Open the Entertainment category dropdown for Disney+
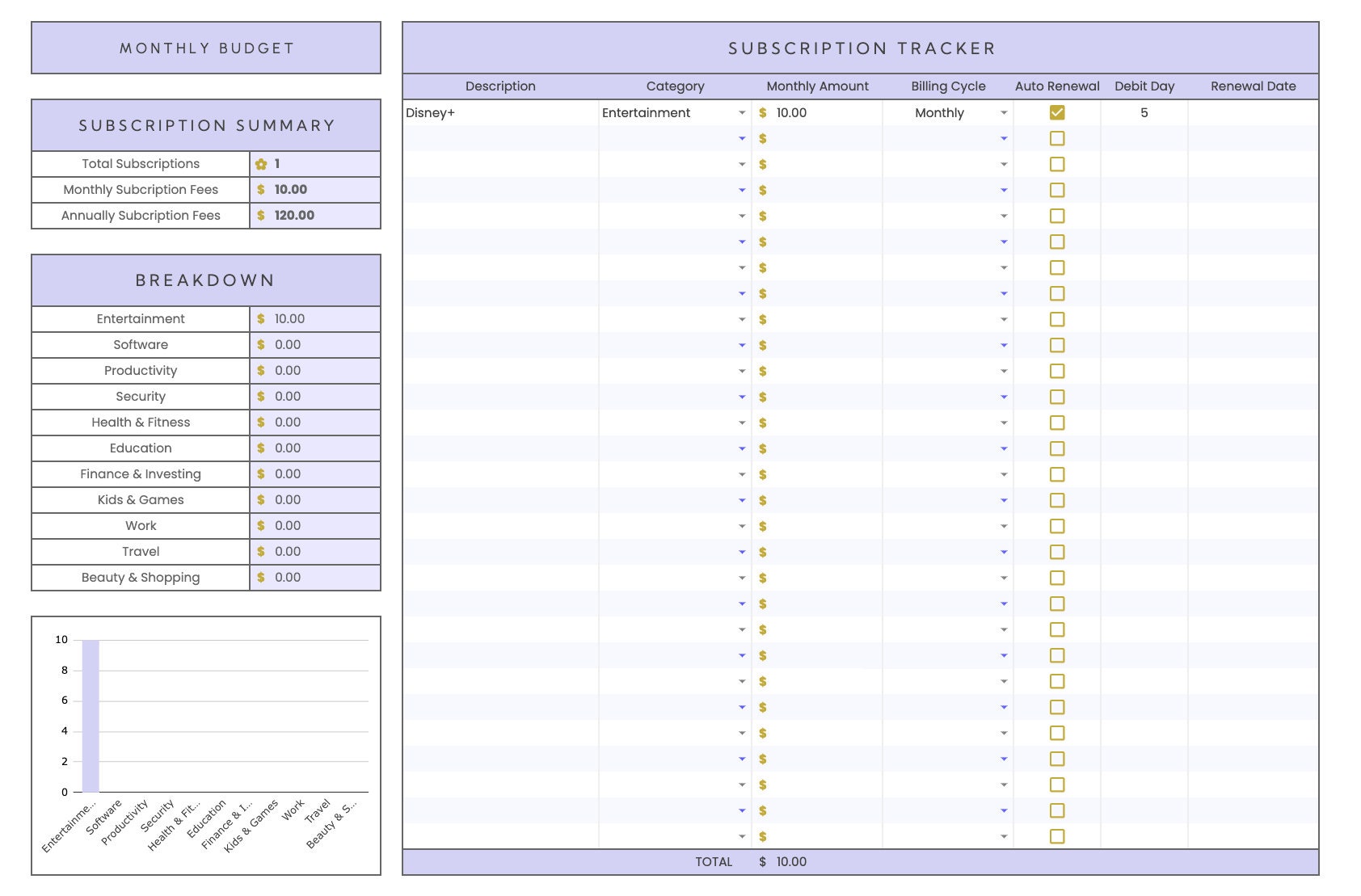This screenshot has width=1361, height=896. pos(743,113)
